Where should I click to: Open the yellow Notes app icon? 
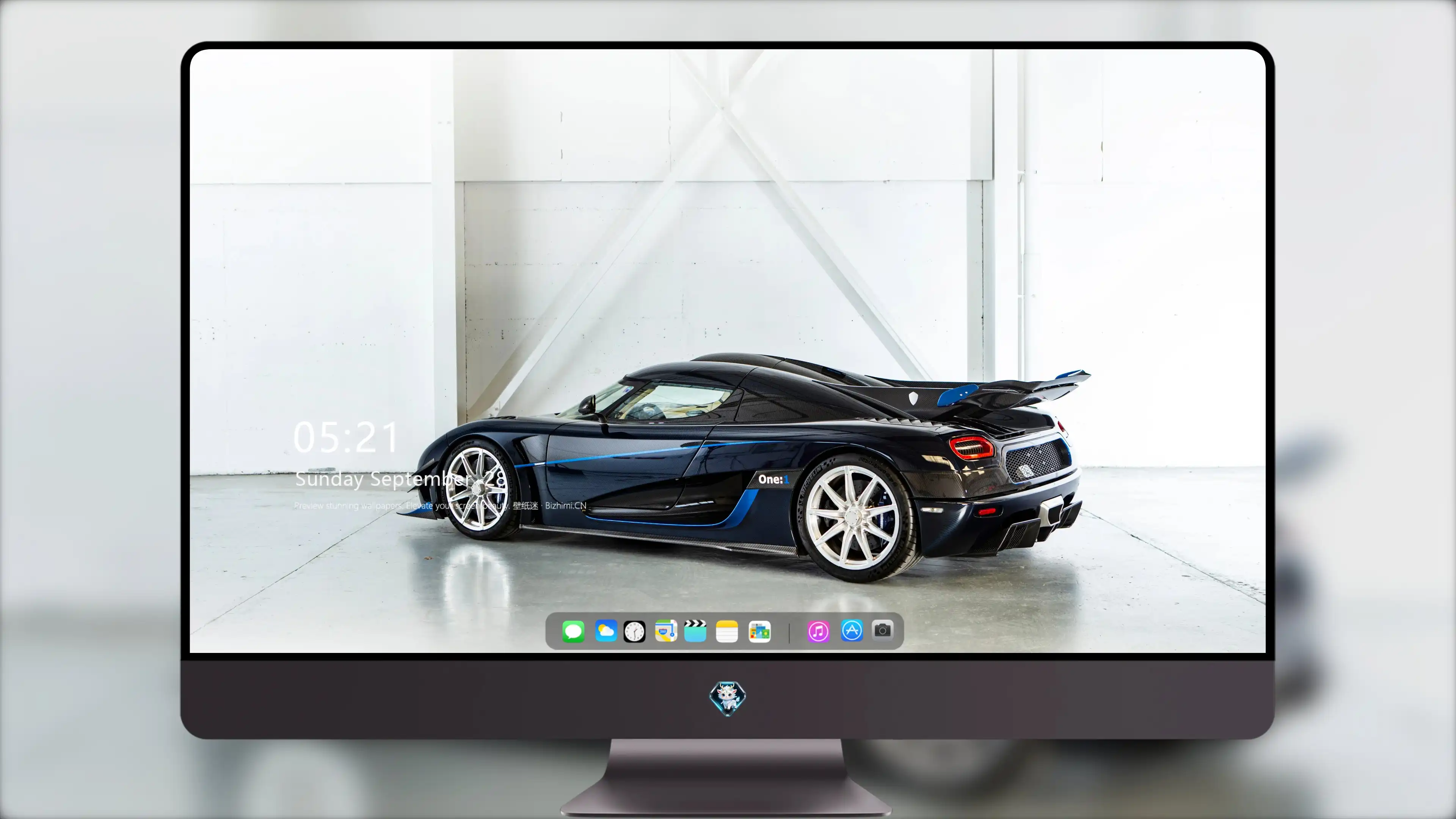click(x=727, y=631)
